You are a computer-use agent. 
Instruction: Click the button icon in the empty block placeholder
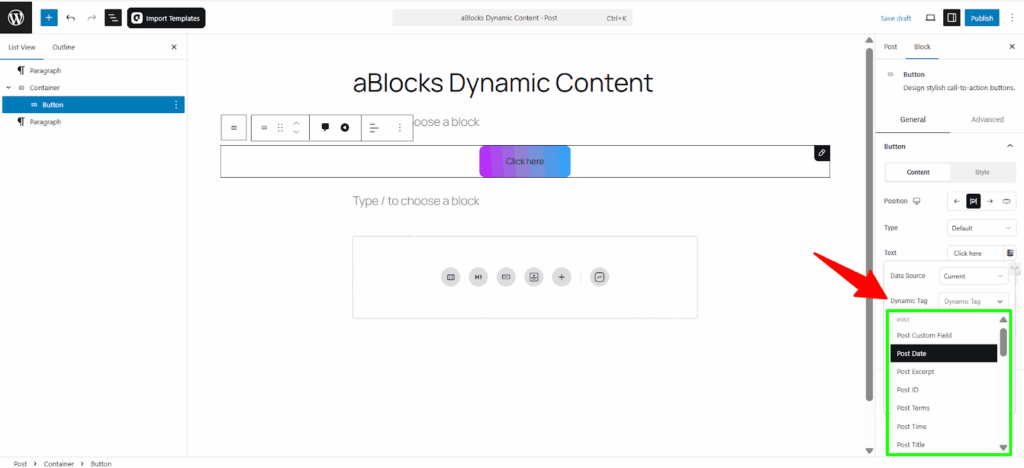click(x=506, y=277)
